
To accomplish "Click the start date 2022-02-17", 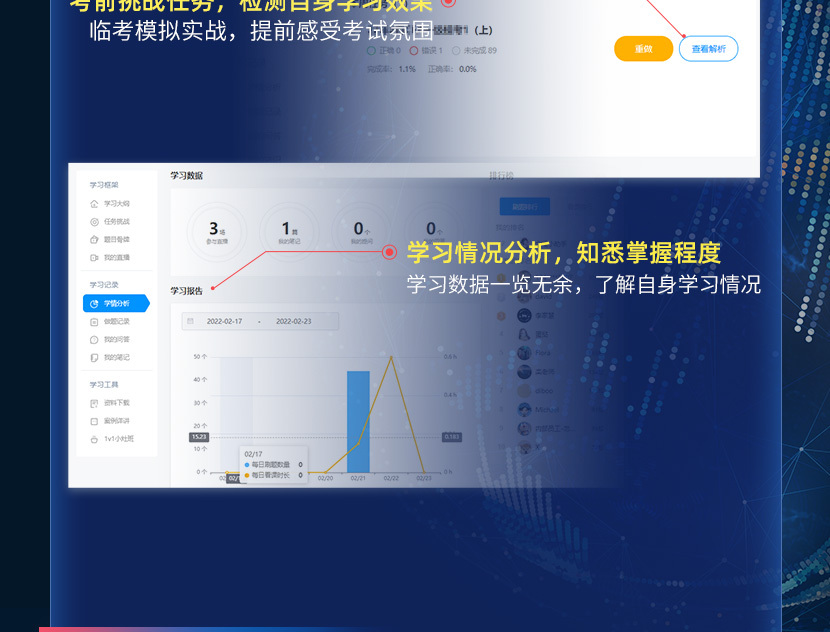I will tap(224, 321).
